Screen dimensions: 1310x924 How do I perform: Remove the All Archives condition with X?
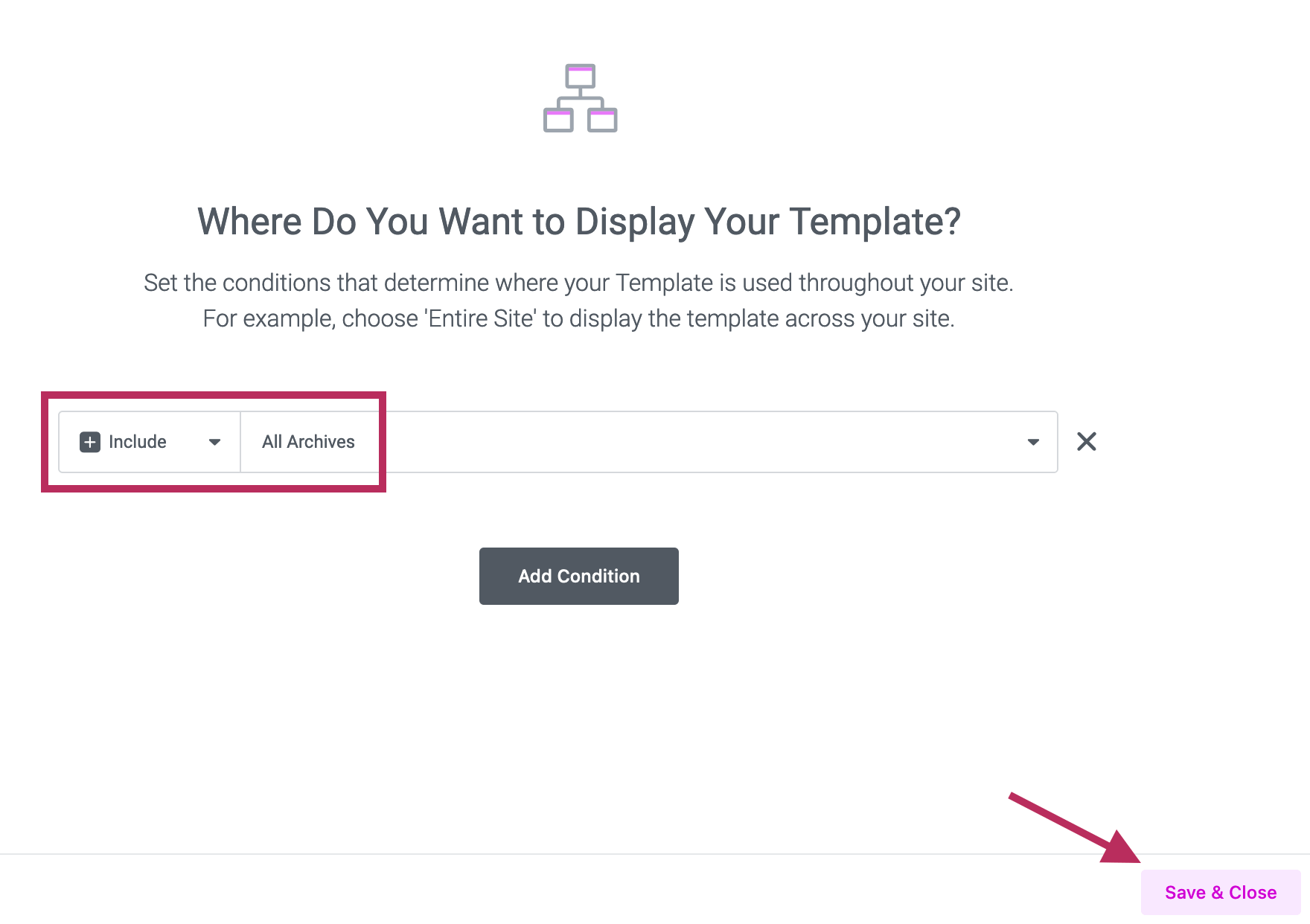coord(1087,442)
